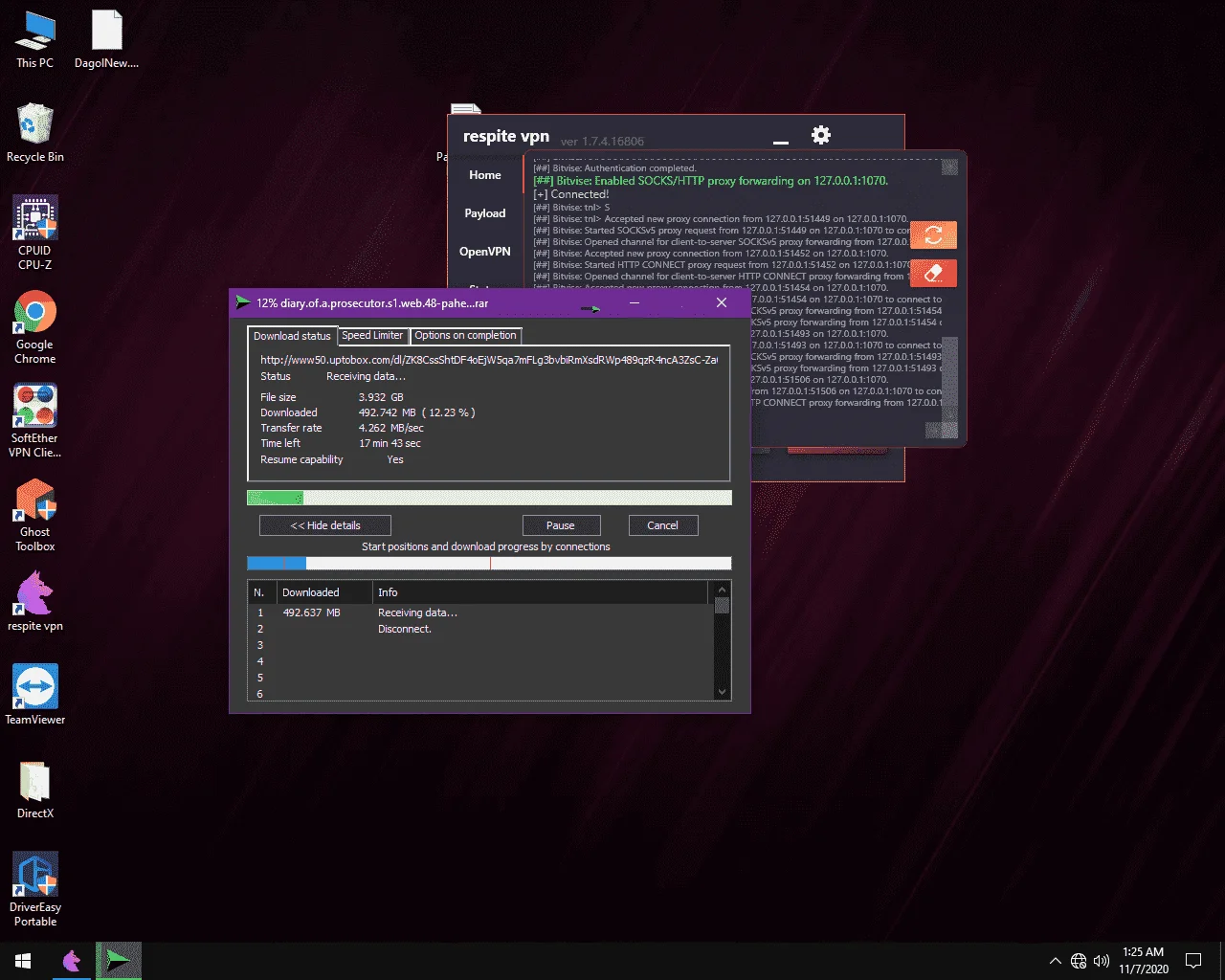Show hidden system tray icons
Image resolution: width=1225 pixels, height=980 pixels.
[1055, 961]
